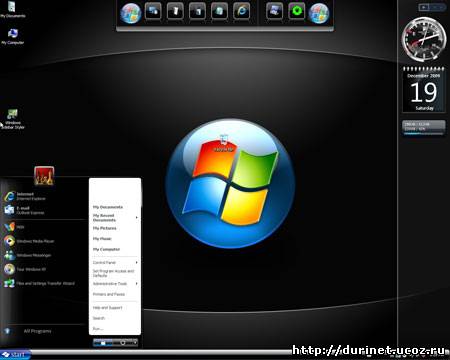The width and height of the screenshot is (450, 360).
Task: Open My Music in Start menu
Action: (102, 239)
